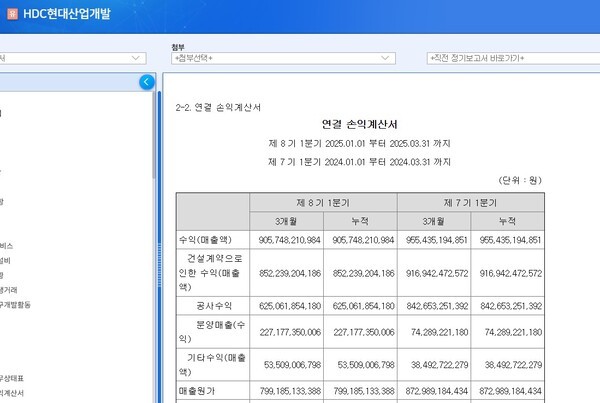Click the (단위 : 원) unit label
Viewport: 600px width, 403px height.
(520, 180)
